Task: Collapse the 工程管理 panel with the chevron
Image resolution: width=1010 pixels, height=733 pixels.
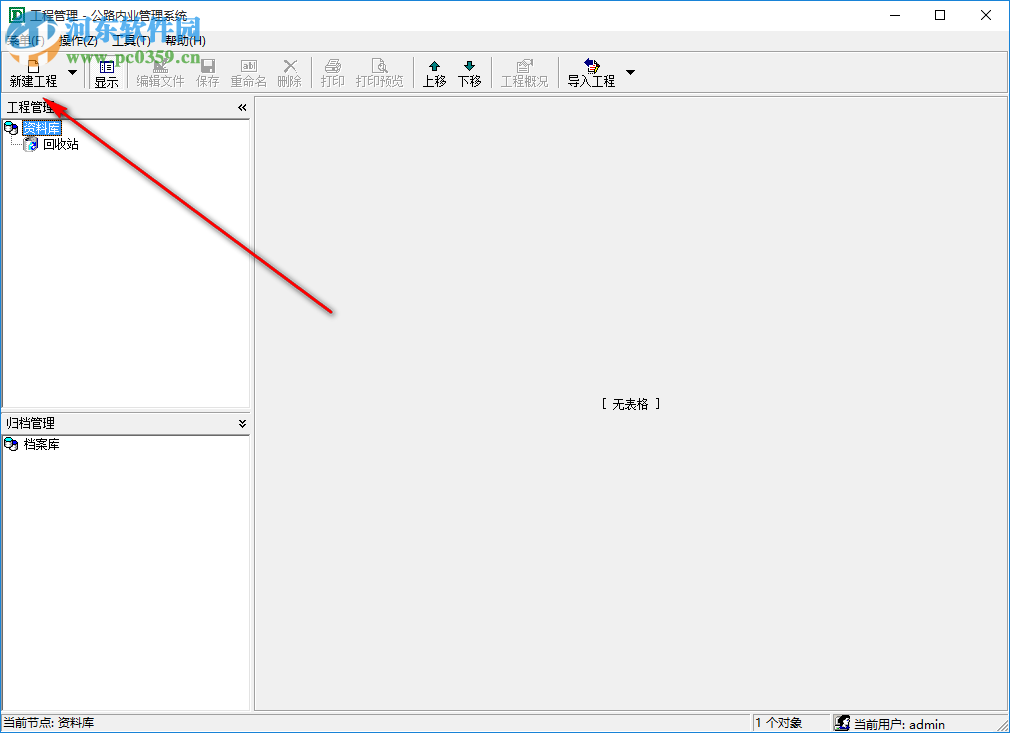Action: coord(242,108)
